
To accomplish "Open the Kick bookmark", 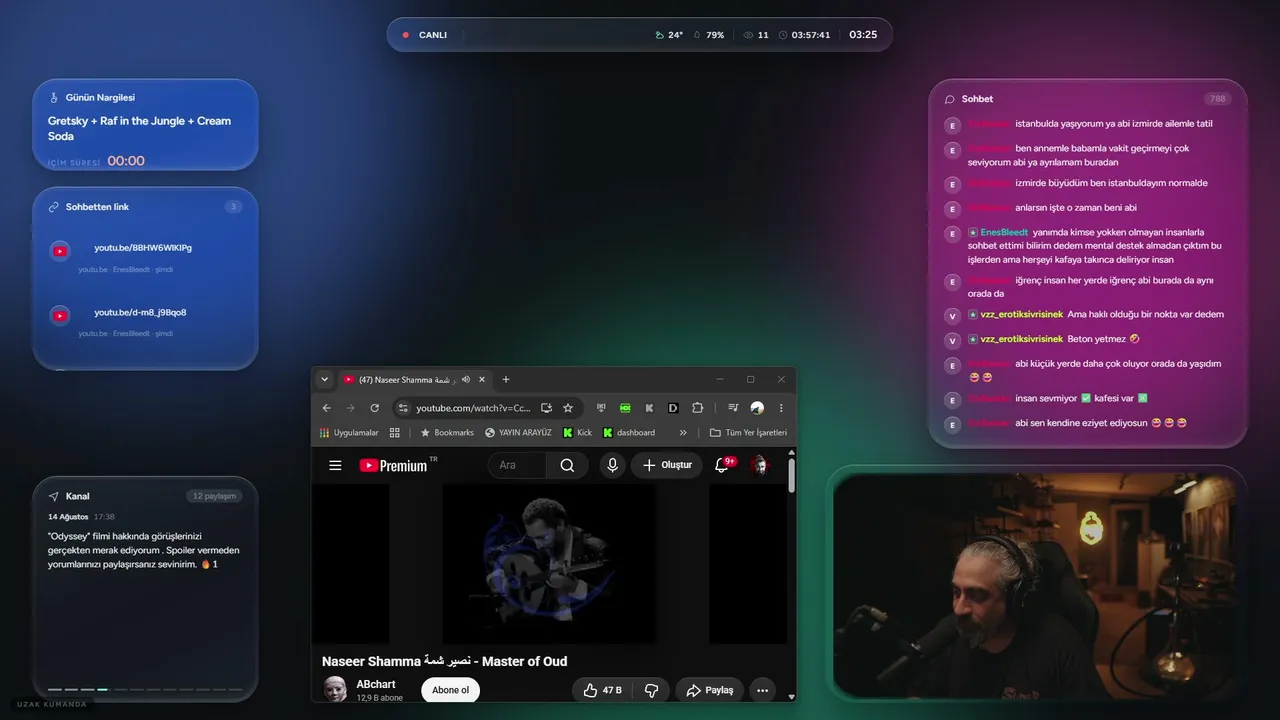I will [578, 433].
